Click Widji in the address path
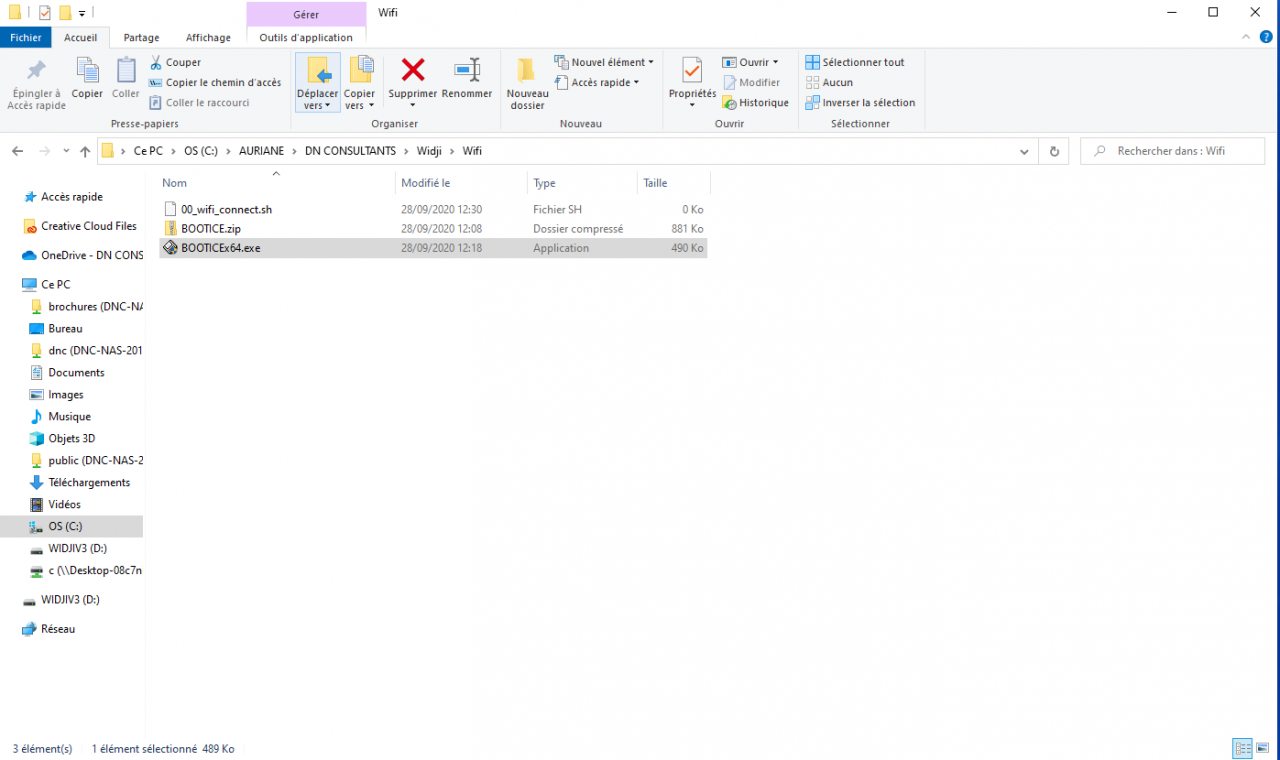1280x760 pixels. coord(430,151)
